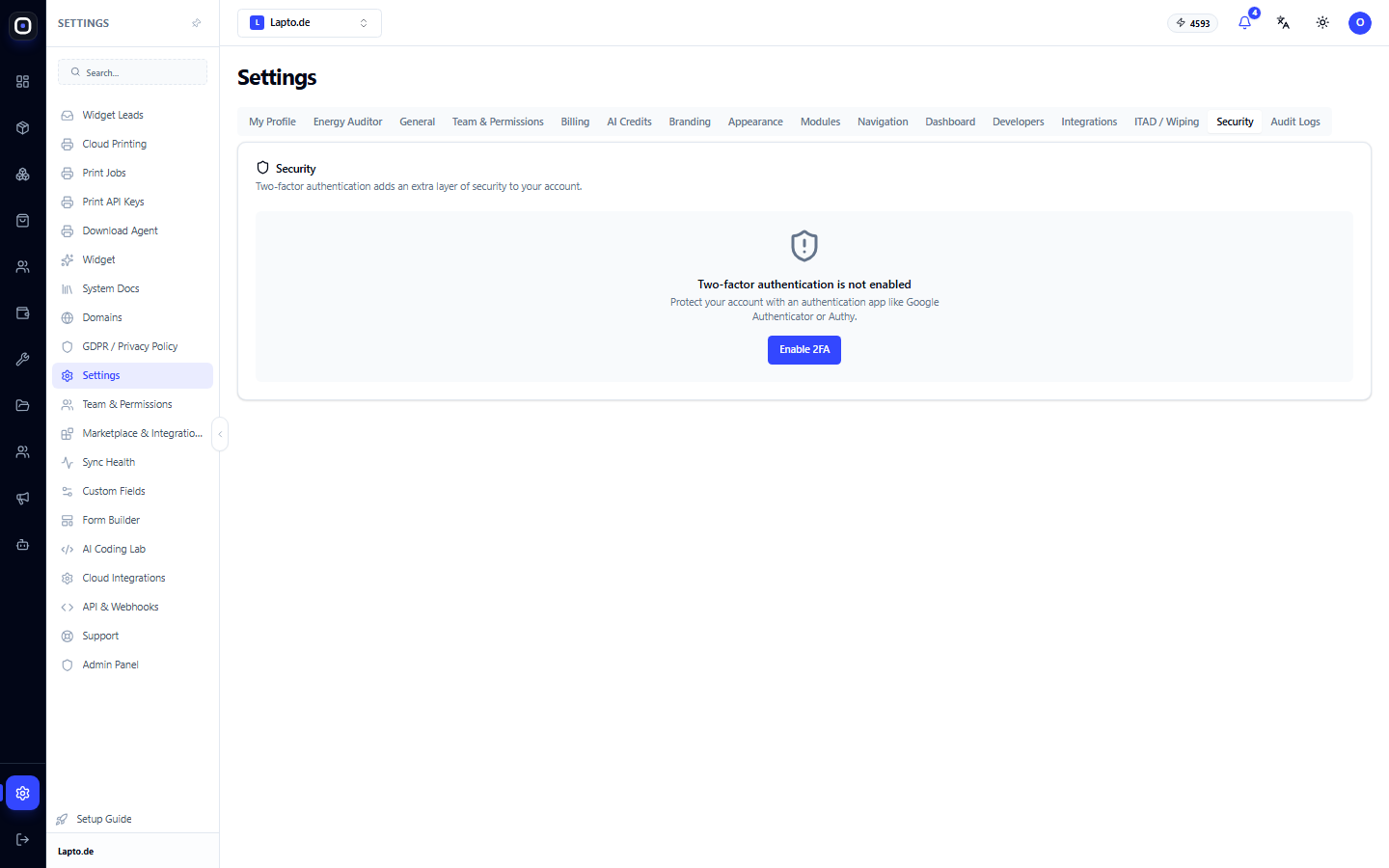Screen dimensions: 1389x868
Task: Switch to My Profile tab
Action: pyautogui.click(x=272, y=122)
